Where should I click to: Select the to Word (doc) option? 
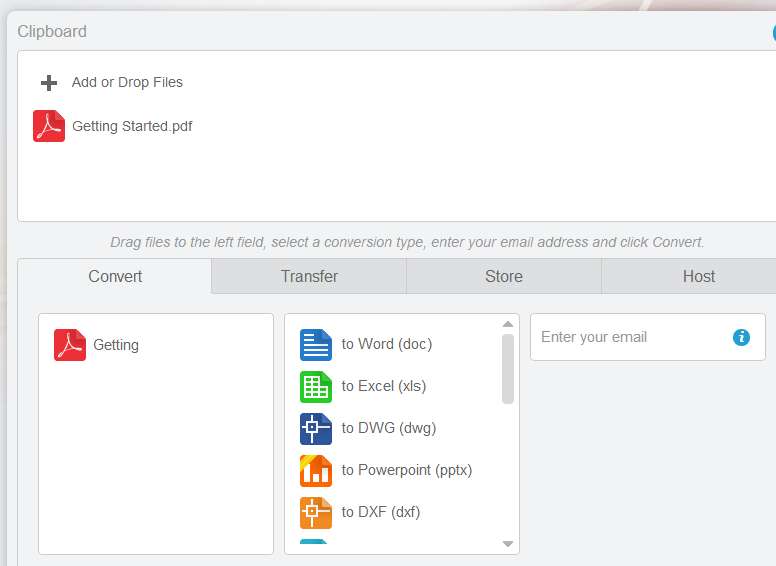click(387, 344)
